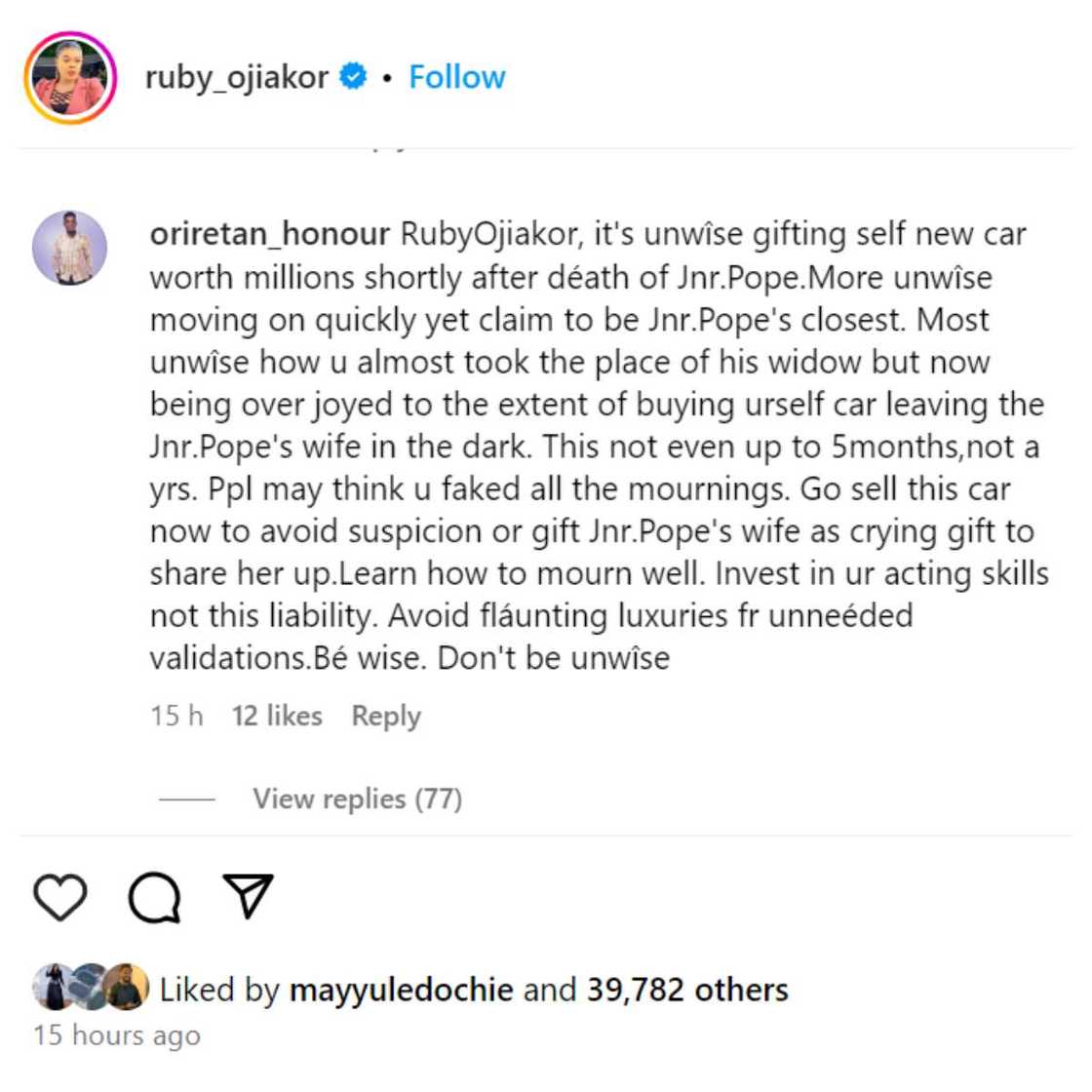Click the comment's 15 h timestamp

[176, 716]
